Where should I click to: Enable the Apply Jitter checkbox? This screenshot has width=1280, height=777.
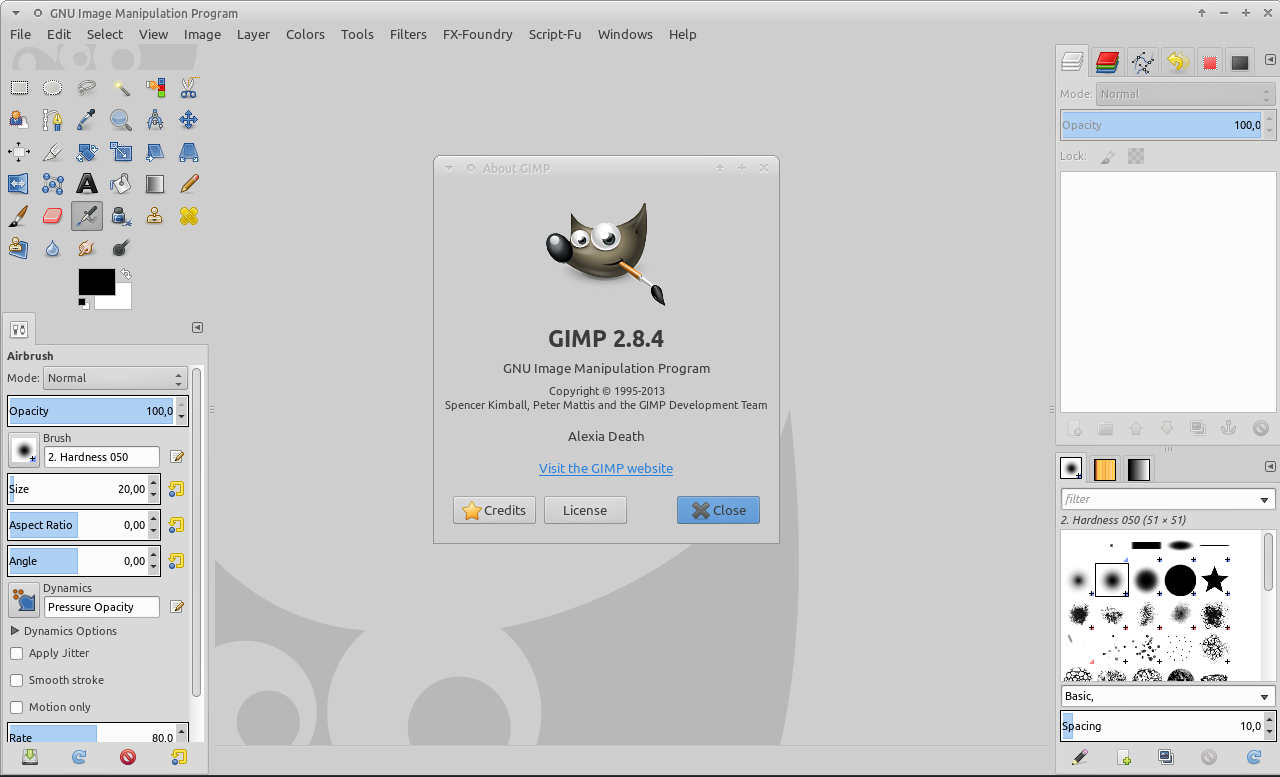[x=17, y=653]
